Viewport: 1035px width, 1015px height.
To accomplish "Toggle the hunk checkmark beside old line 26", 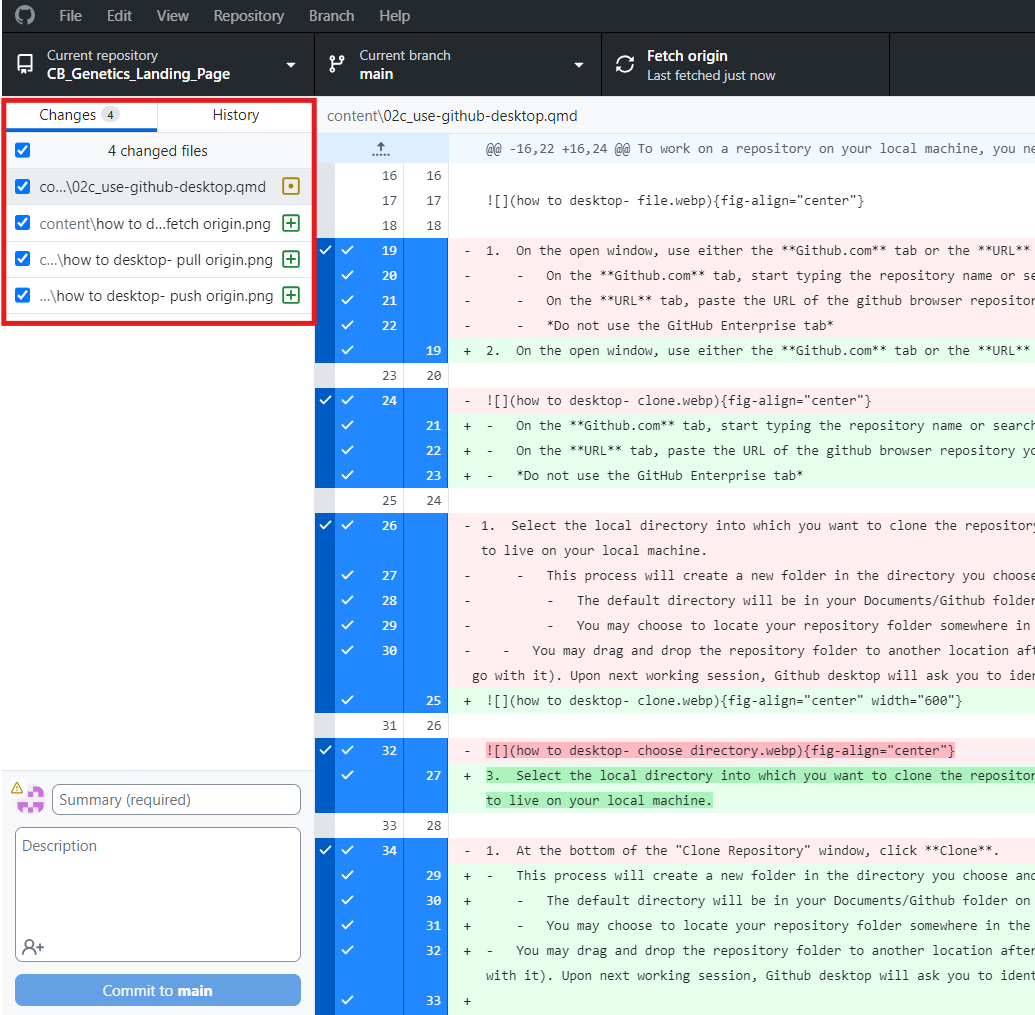I will coord(325,525).
